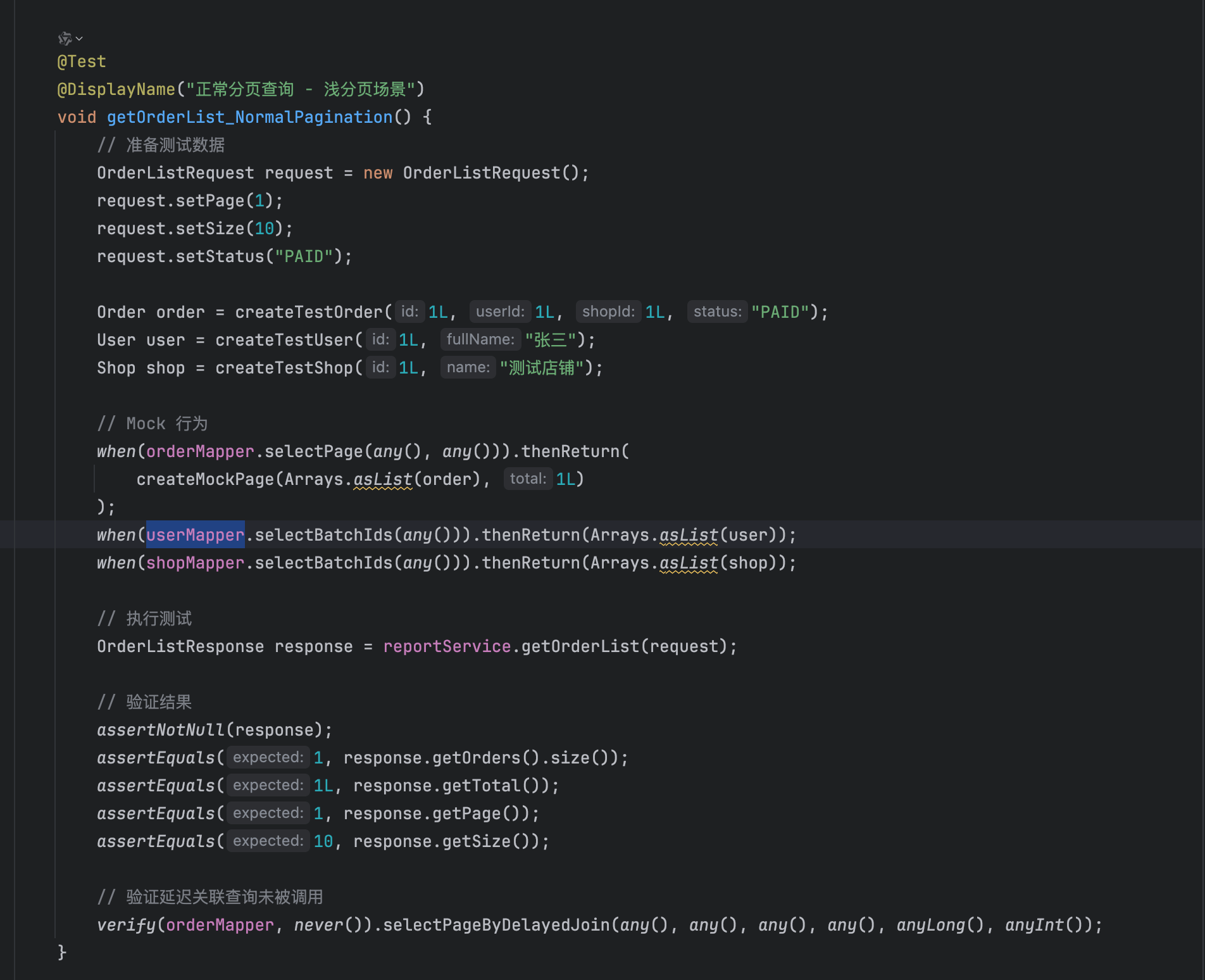
Task: Click the shopId: parameter hint
Action: pyautogui.click(x=608, y=312)
